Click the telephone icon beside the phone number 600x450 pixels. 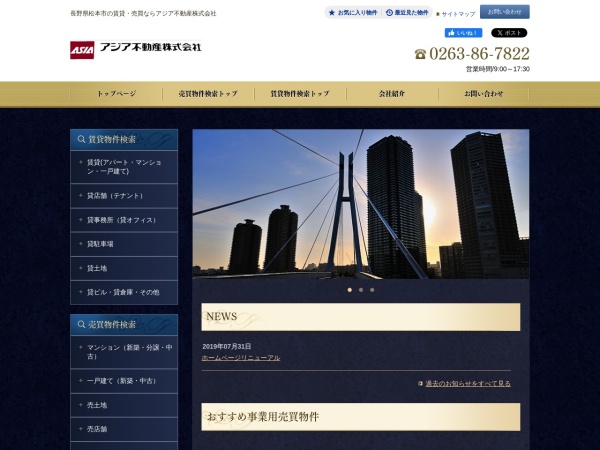(420, 54)
